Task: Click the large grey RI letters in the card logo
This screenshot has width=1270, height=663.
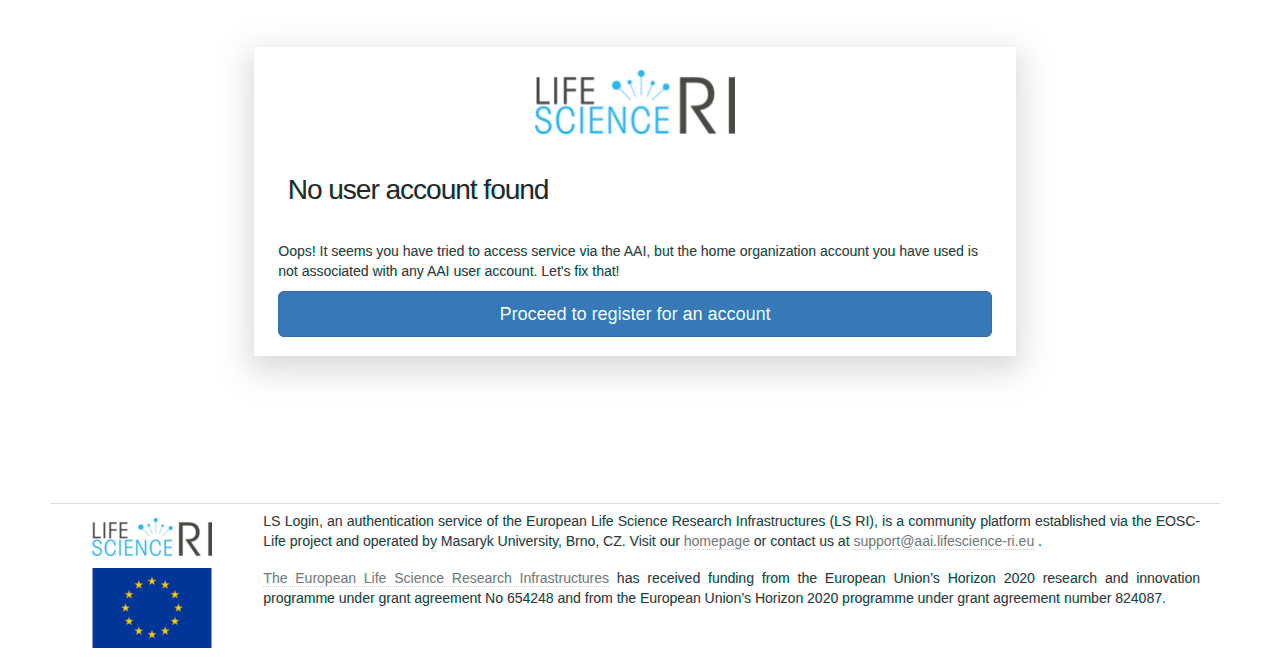Action: tap(707, 105)
